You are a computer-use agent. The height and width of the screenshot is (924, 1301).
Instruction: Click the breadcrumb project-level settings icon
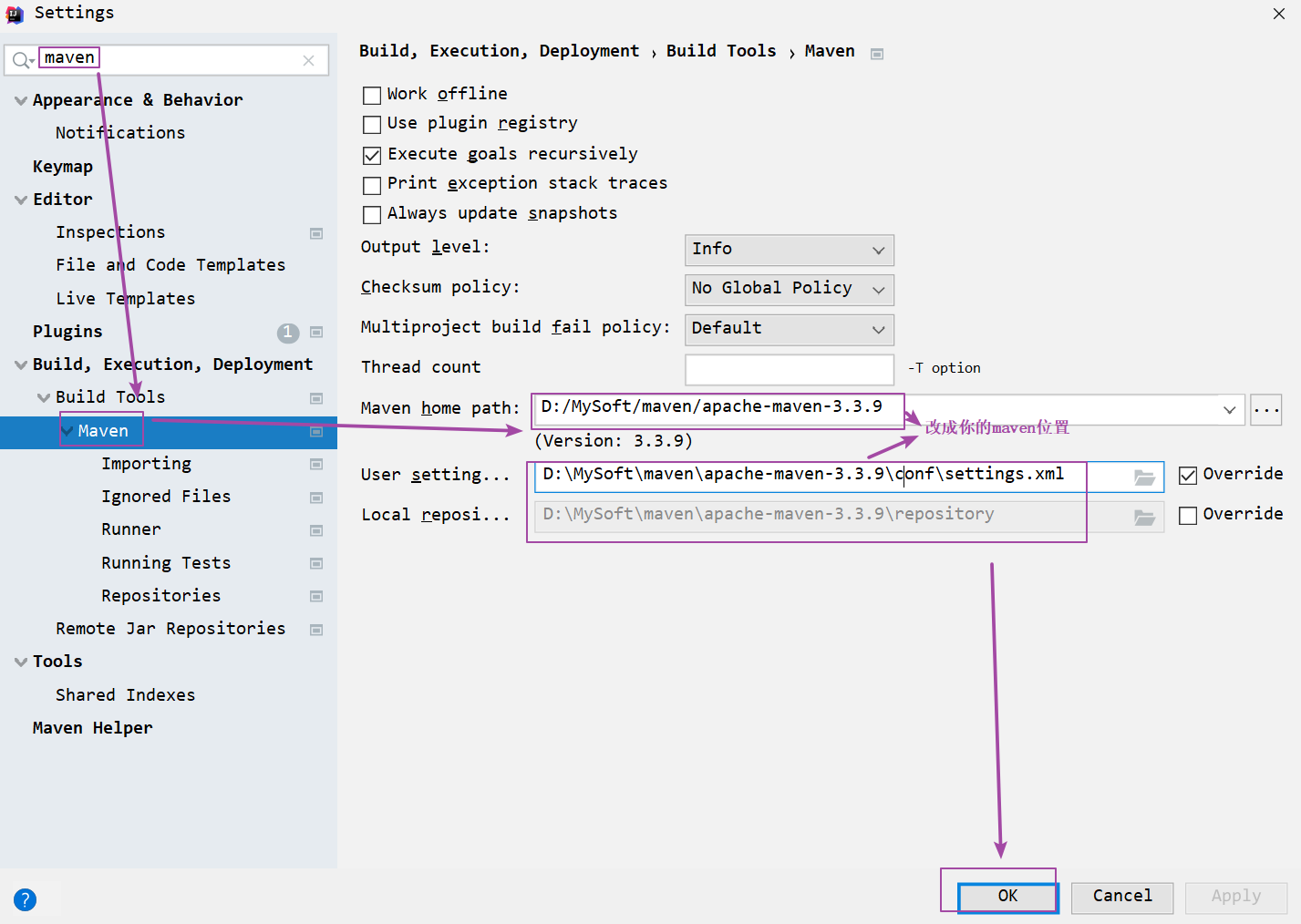pyautogui.click(x=877, y=54)
